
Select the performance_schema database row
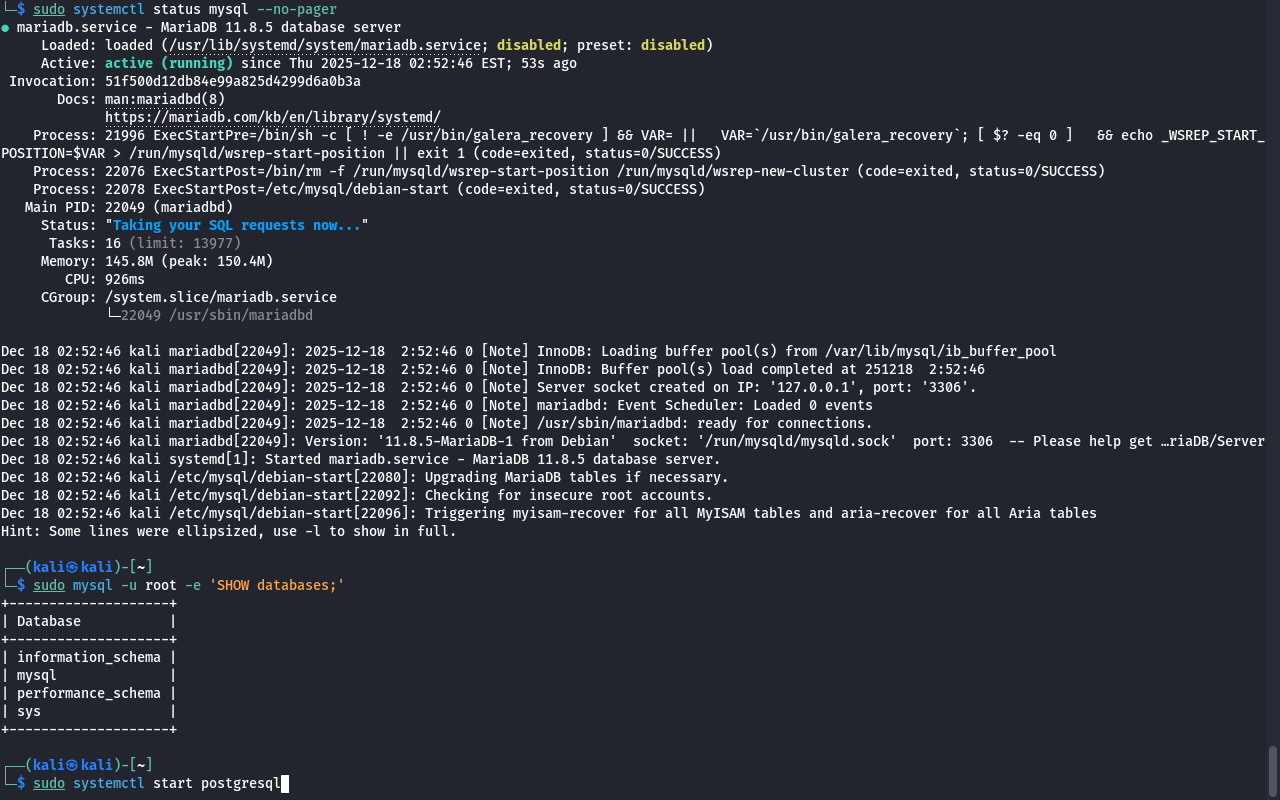click(x=88, y=693)
